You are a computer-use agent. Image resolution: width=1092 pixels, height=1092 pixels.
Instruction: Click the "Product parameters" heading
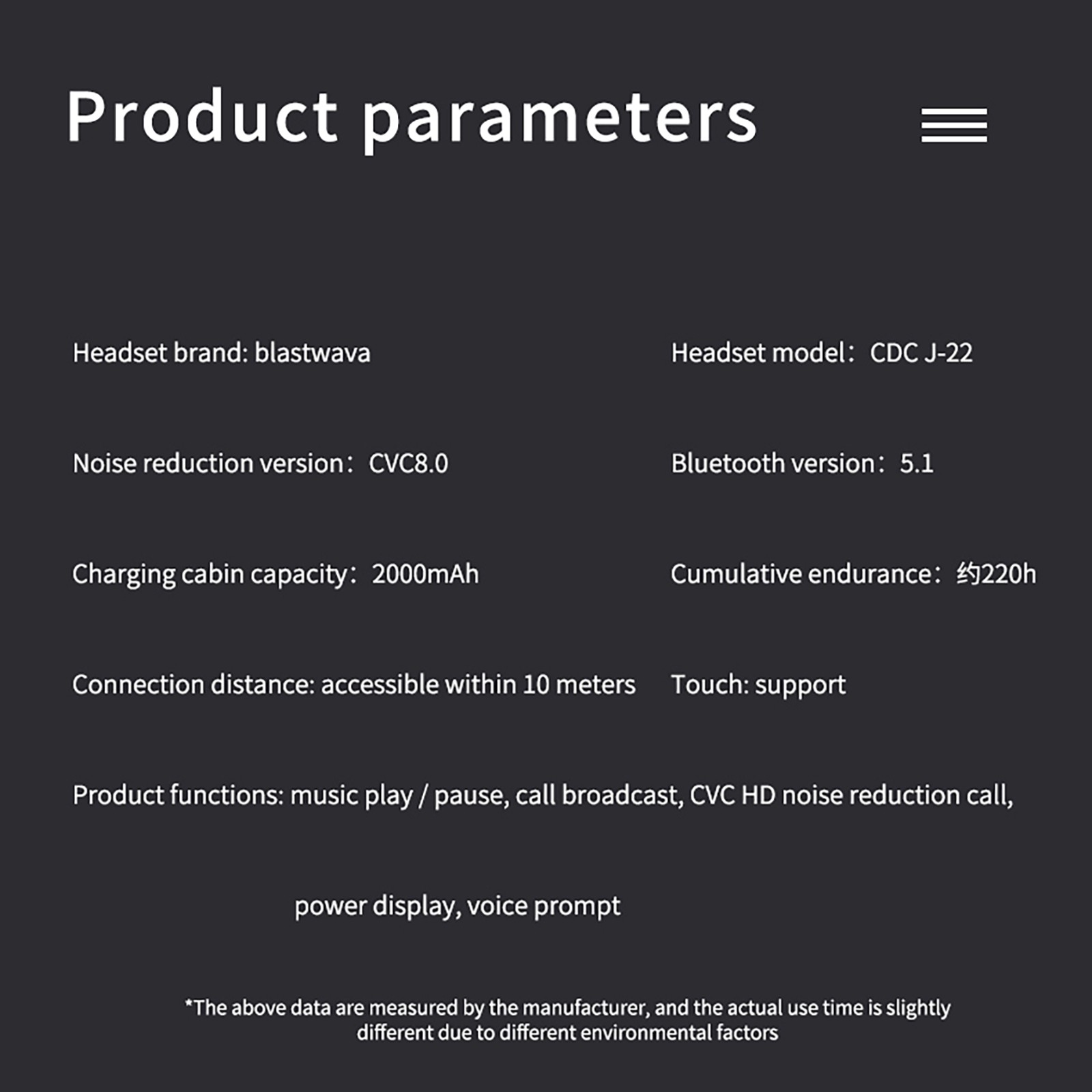(411, 117)
